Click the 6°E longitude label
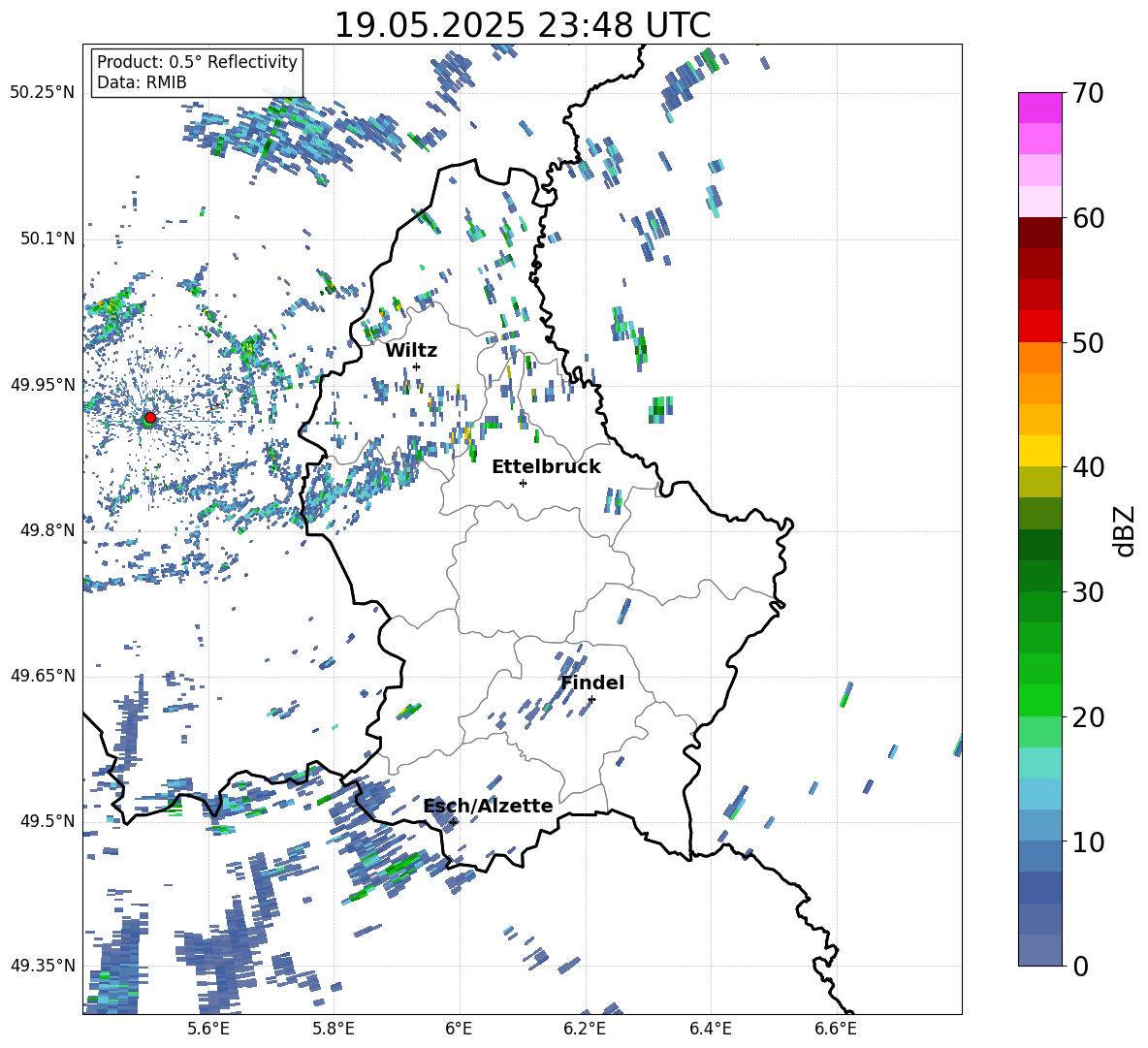The image size is (1148, 1048). tap(459, 1029)
